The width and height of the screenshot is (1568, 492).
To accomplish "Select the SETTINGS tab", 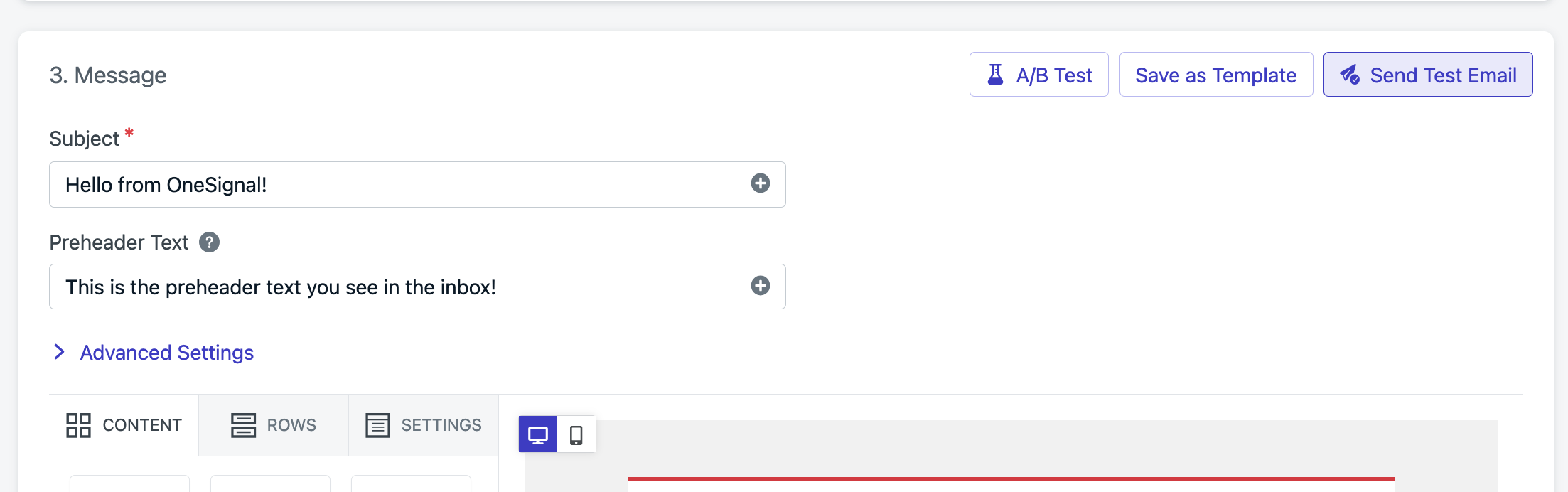I will coord(424,425).
